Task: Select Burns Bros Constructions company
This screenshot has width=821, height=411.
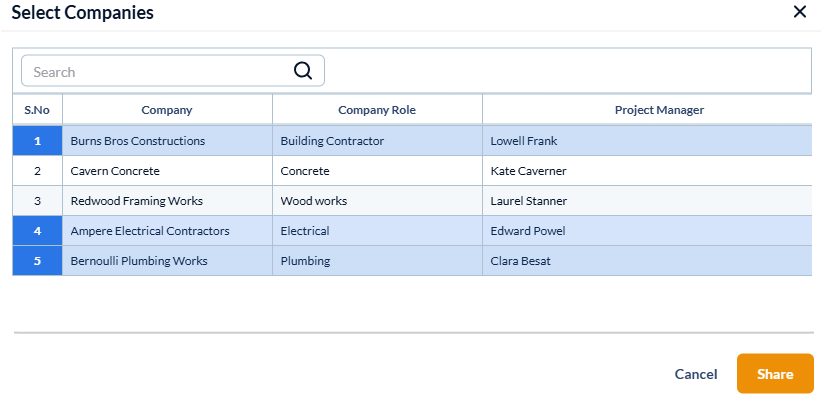Action: tap(138, 141)
